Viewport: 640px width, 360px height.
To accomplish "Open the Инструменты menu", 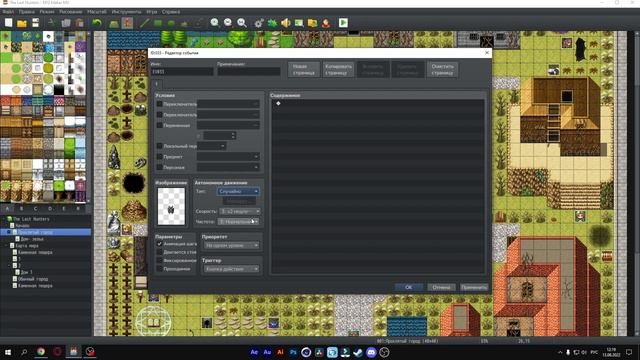I will pos(126,12).
